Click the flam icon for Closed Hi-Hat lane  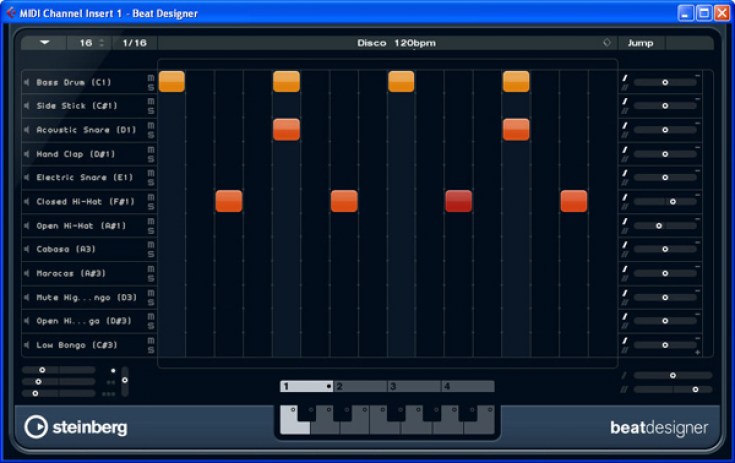(624, 197)
